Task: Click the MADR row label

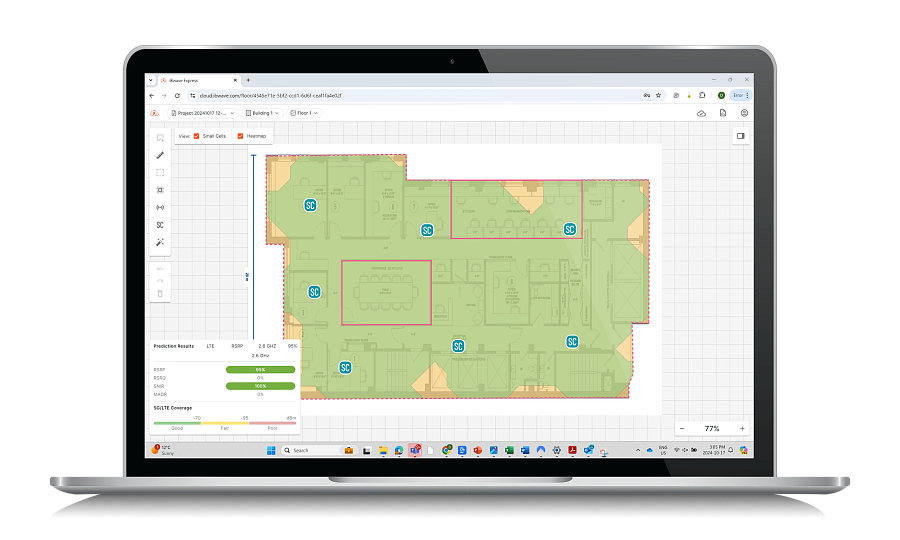Action: (x=160, y=395)
